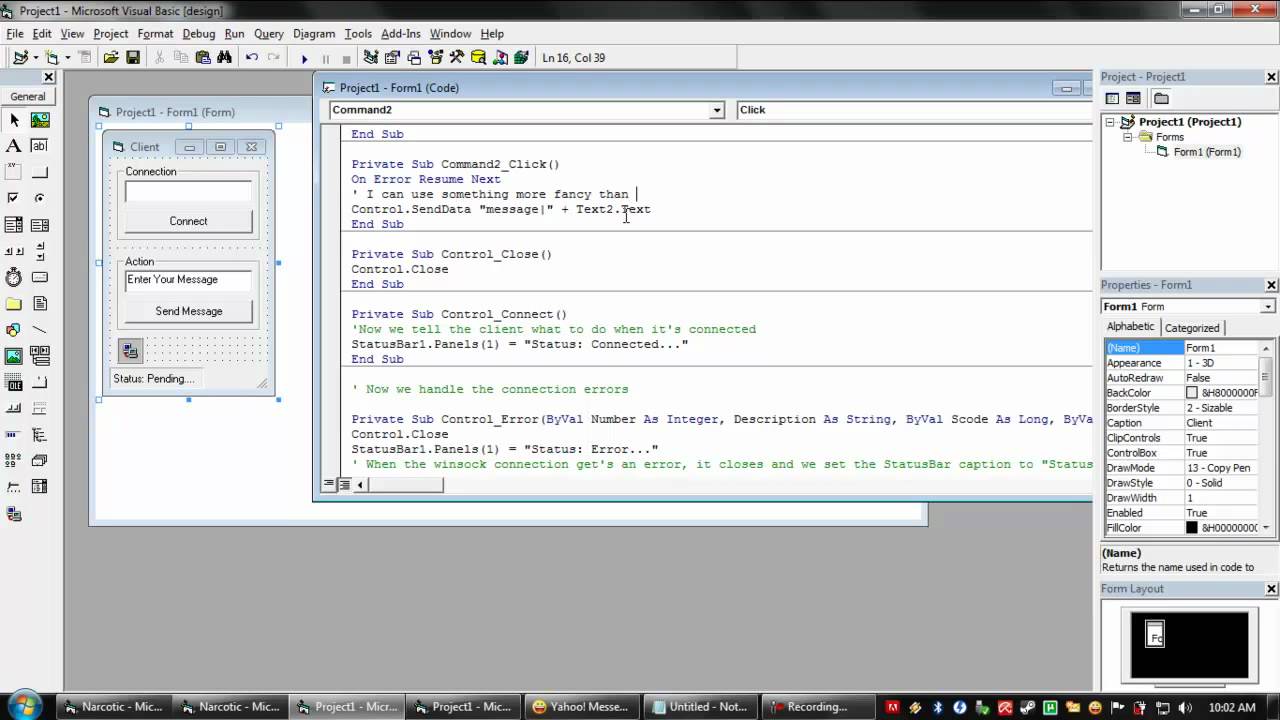The height and width of the screenshot is (720, 1280).
Task: Open Add Form dropdown arrow
Action: click(67, 58)
